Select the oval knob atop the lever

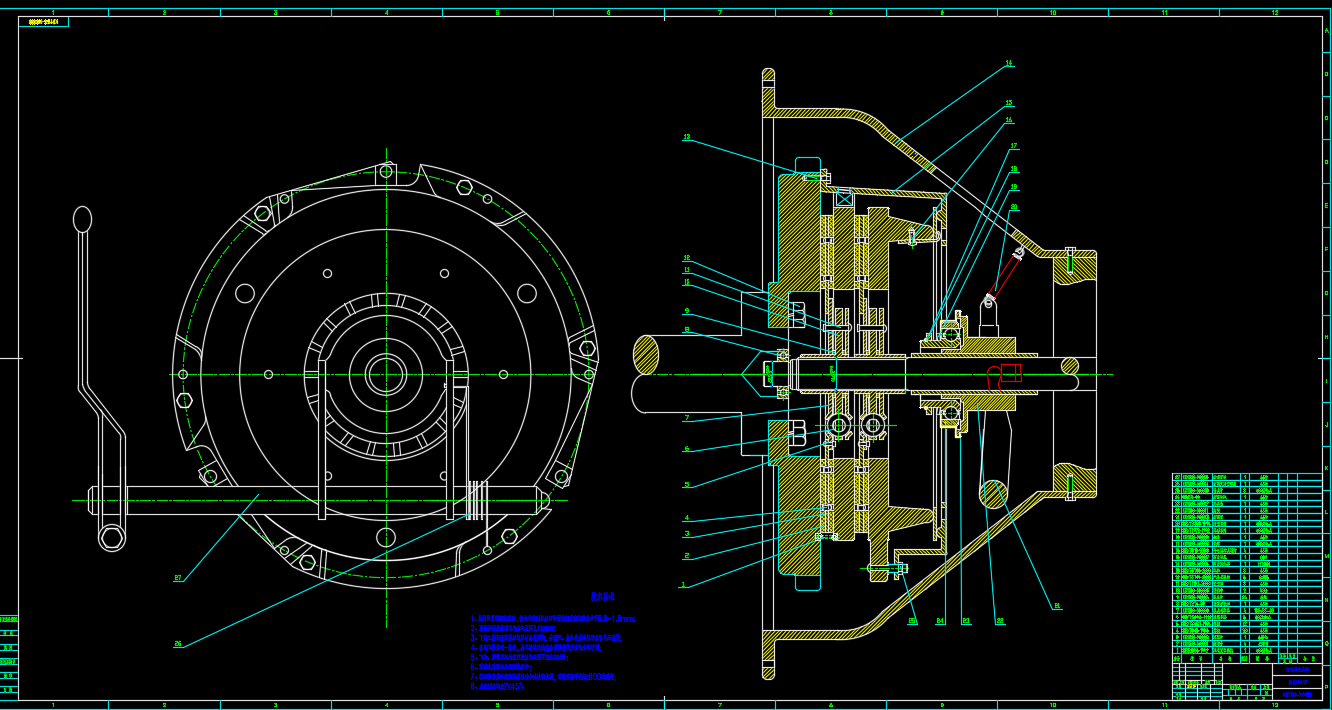[82, 219]
